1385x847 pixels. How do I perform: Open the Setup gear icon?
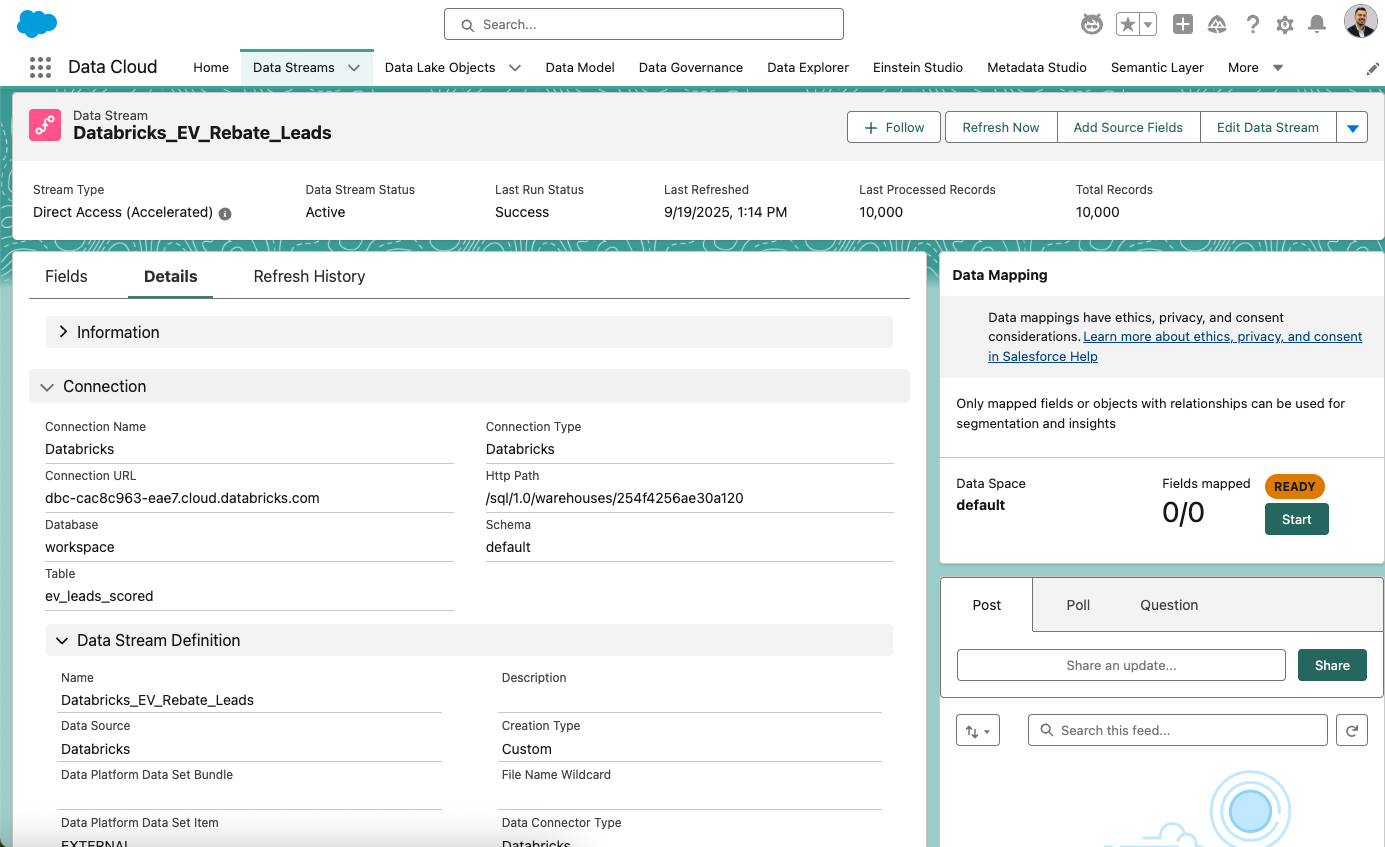click(1285, 24)
